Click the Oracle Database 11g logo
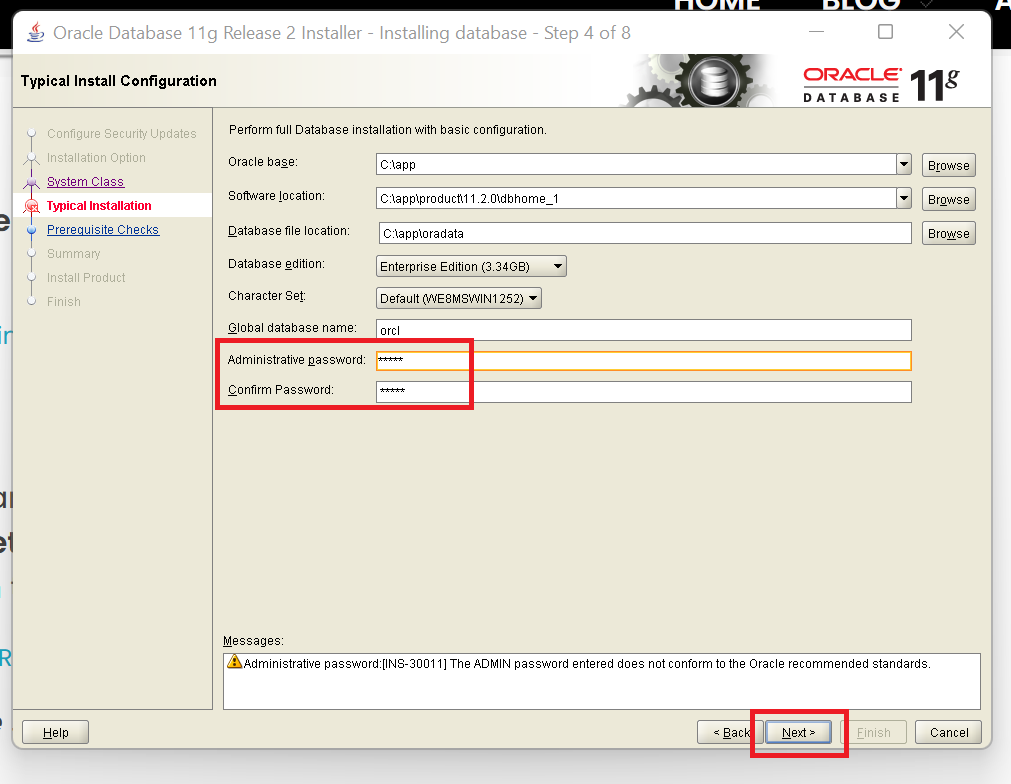Screen dimensions: 1011x784 [881, 85]
